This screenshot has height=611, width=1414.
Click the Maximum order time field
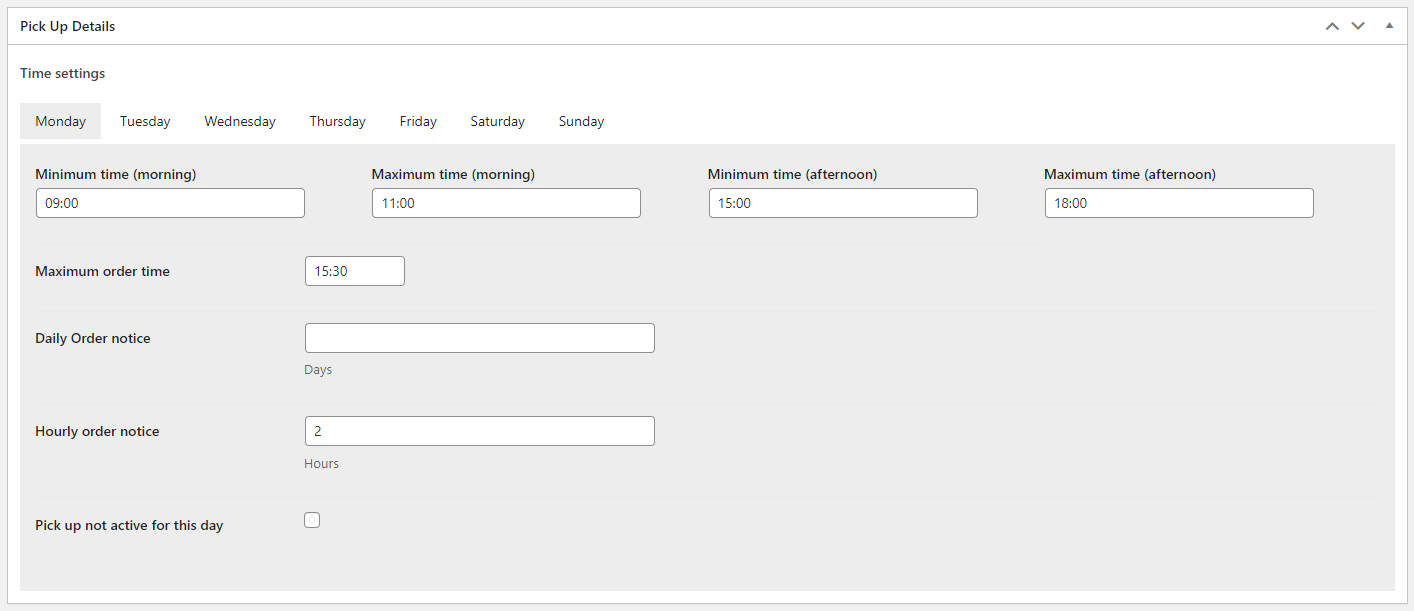pos(354,271)
